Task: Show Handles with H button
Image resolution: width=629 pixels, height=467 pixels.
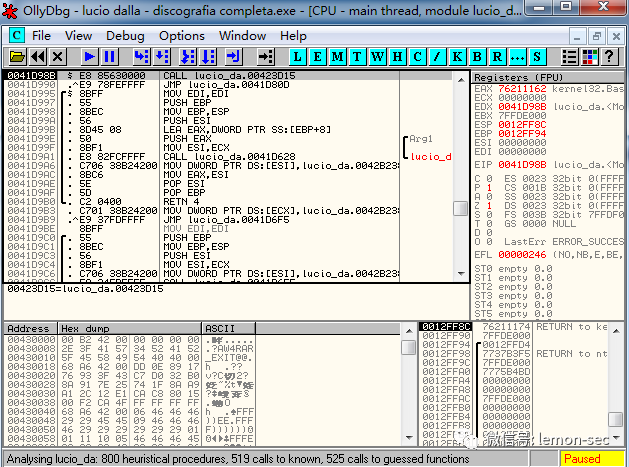Action: (397, 57)
